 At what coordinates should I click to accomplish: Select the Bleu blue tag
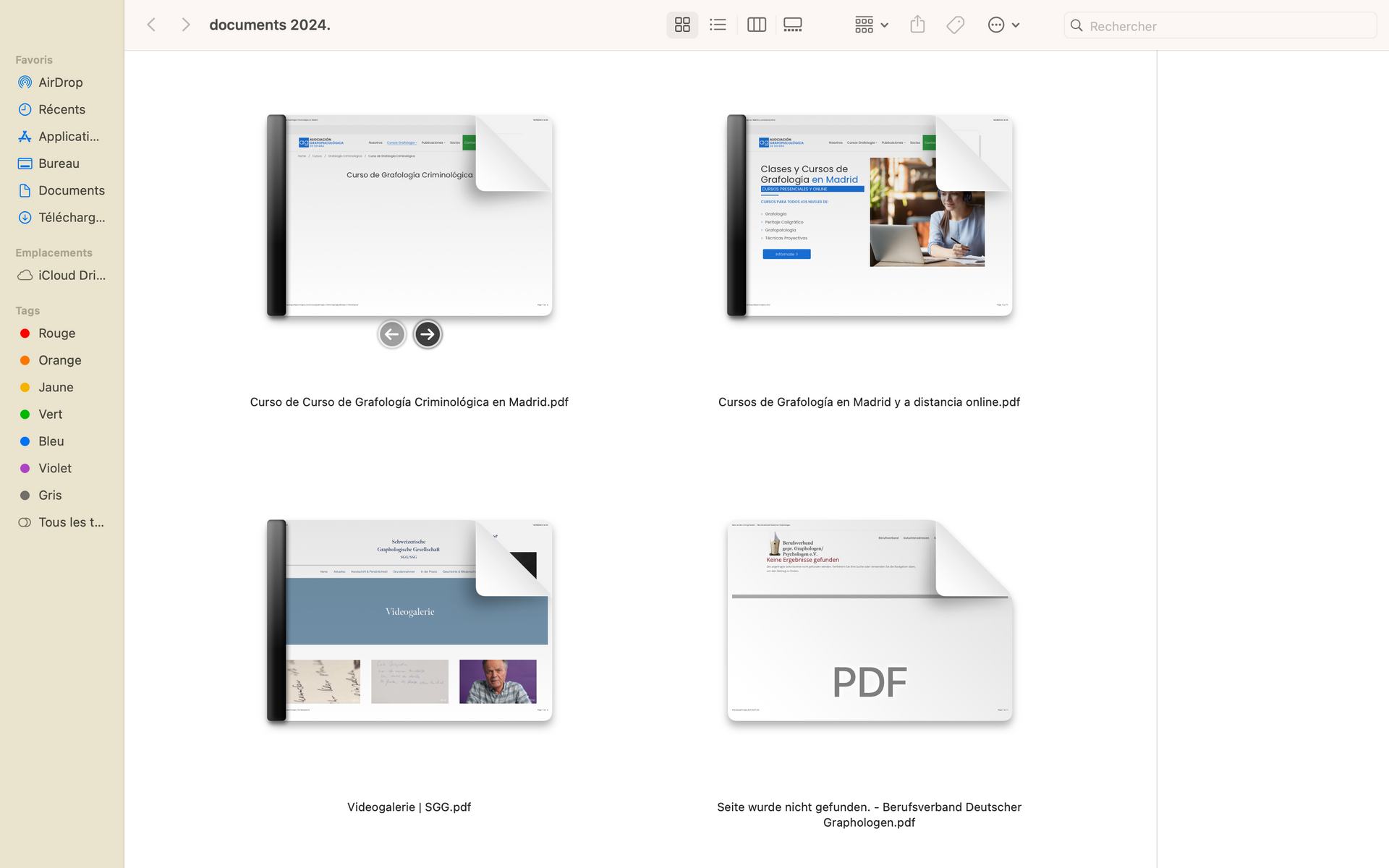(x=51, y=441)
